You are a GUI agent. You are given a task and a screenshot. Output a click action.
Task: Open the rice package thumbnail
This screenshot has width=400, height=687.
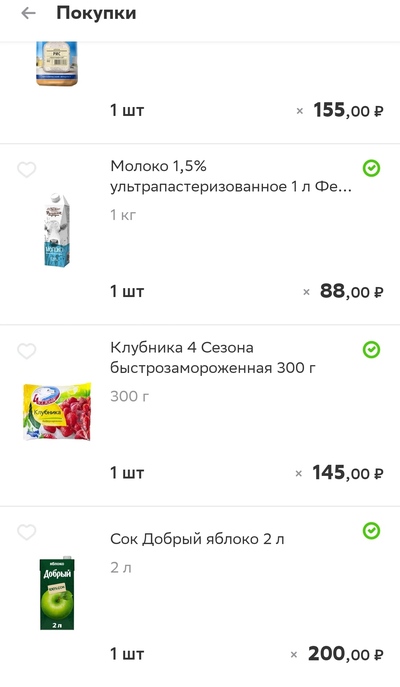coord(57,64)
